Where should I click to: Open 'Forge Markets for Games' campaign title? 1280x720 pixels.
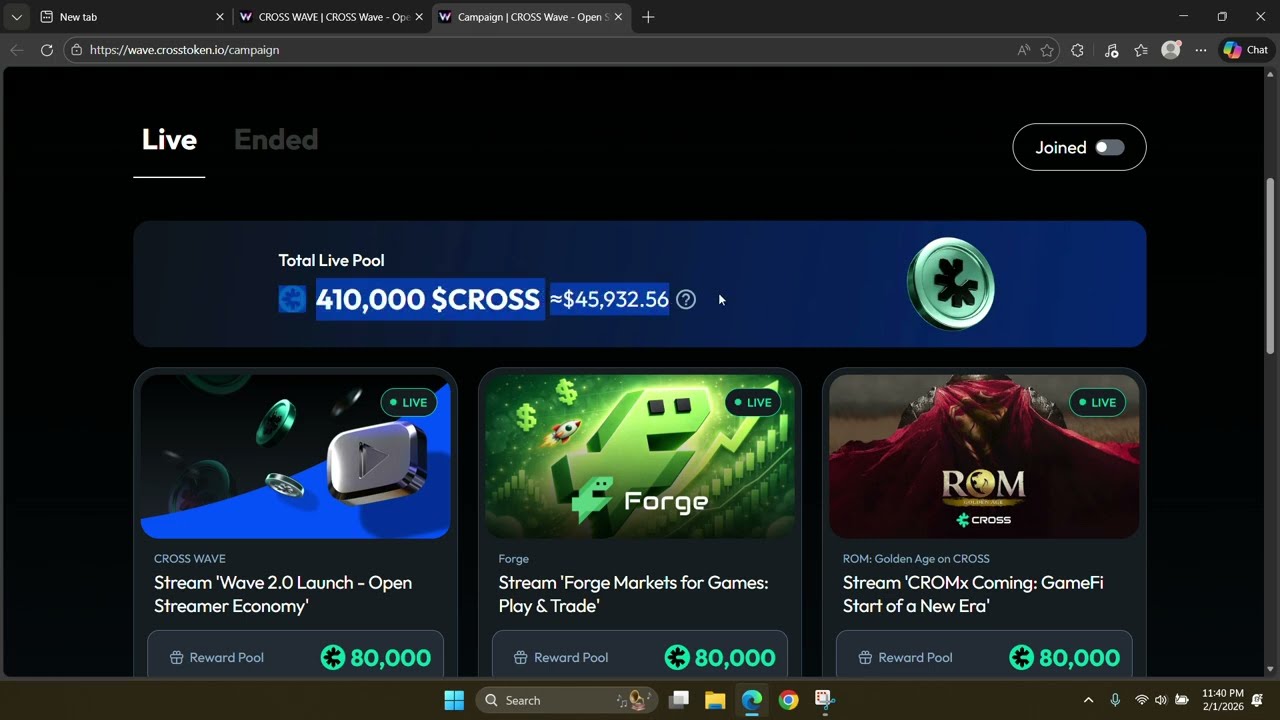click(634, 594)
